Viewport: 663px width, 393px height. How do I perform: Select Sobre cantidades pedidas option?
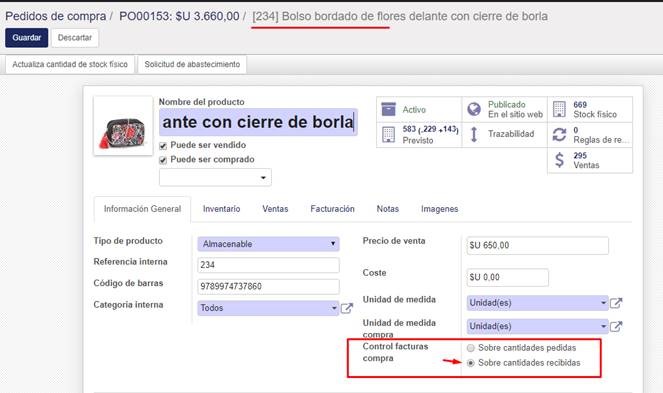[471, 348]
